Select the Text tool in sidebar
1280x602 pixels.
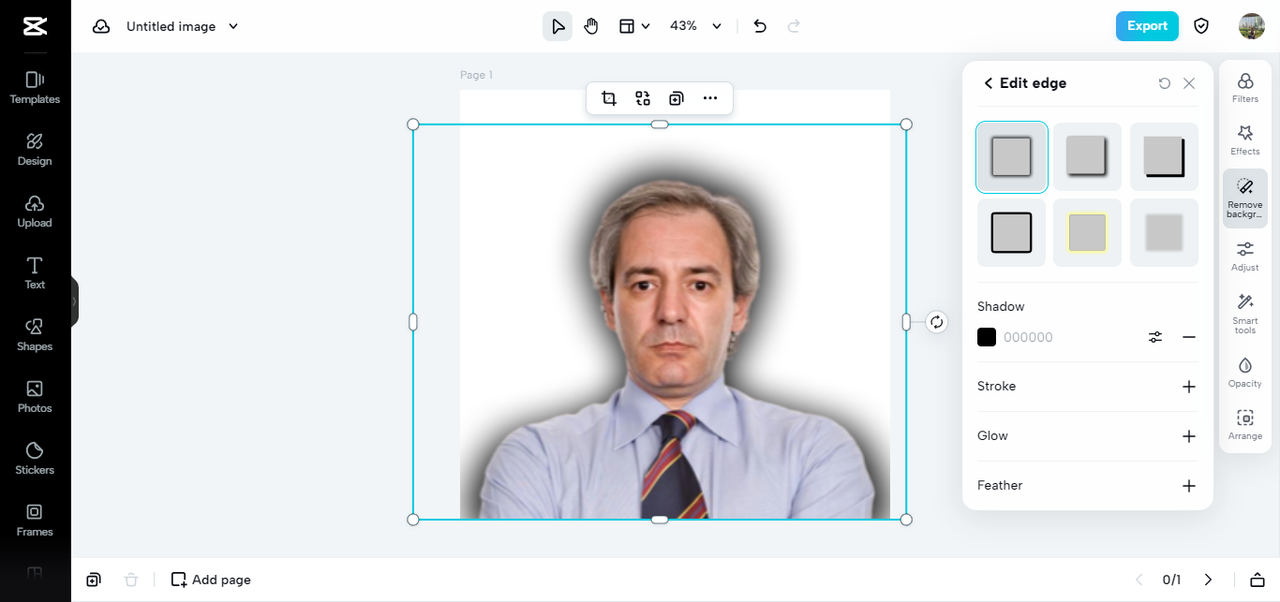[35, 273]
